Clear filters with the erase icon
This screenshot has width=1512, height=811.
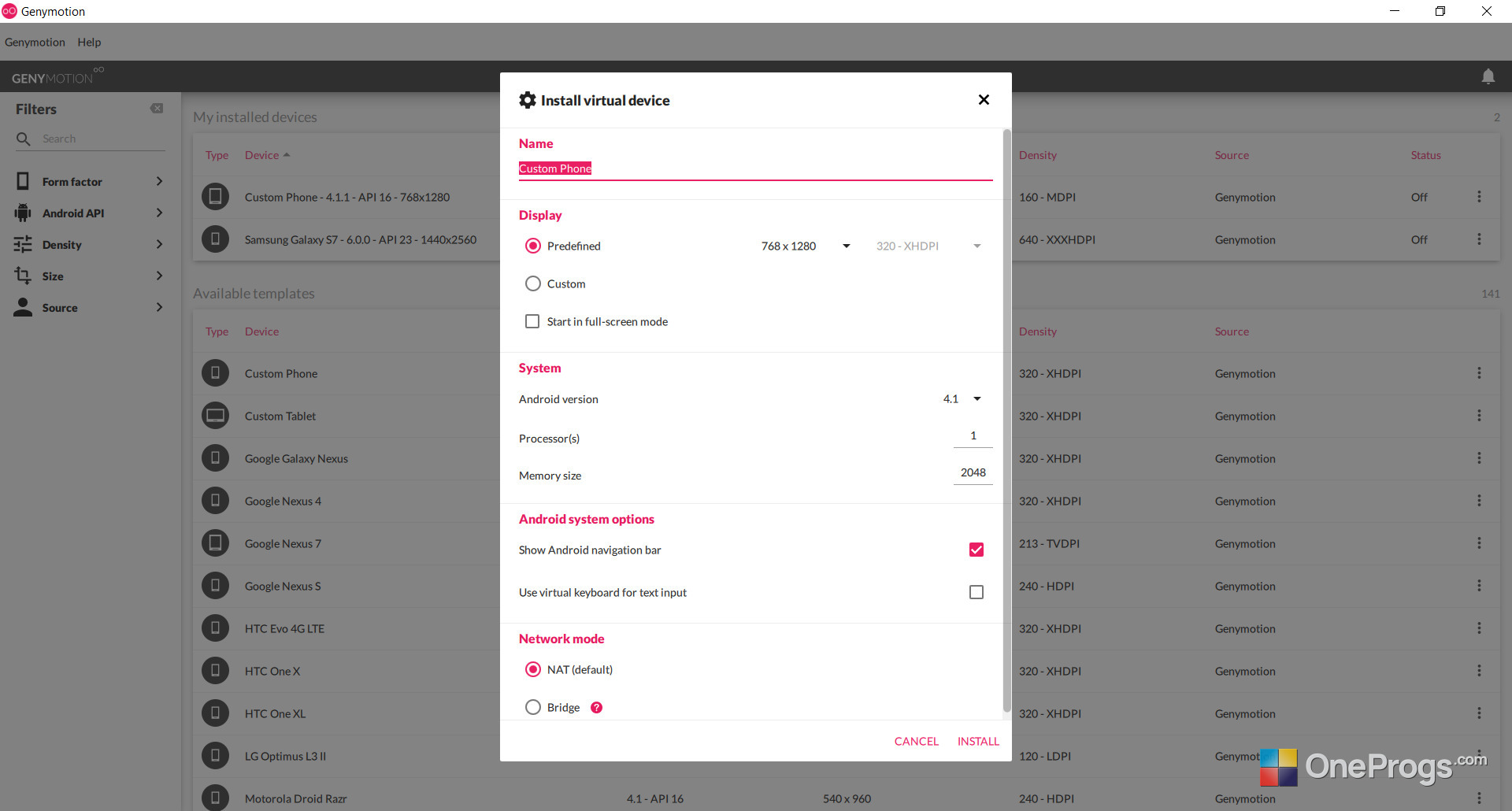tap(157, 109)
